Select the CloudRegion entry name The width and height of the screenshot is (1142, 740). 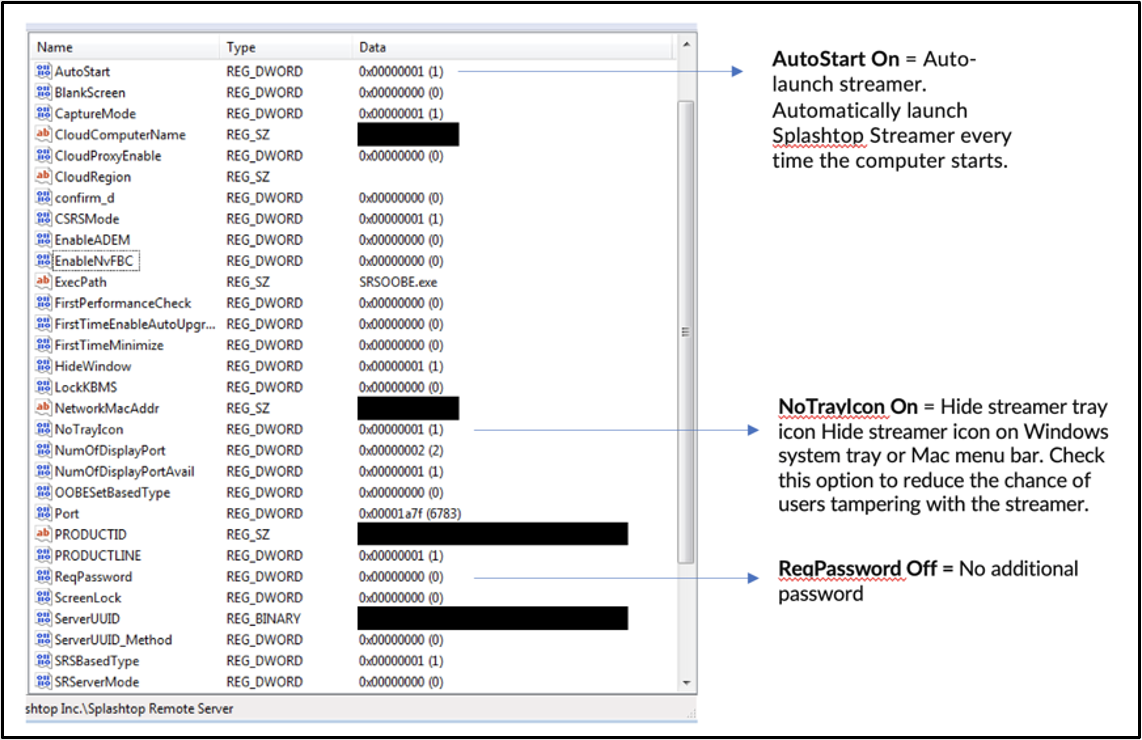93,177
